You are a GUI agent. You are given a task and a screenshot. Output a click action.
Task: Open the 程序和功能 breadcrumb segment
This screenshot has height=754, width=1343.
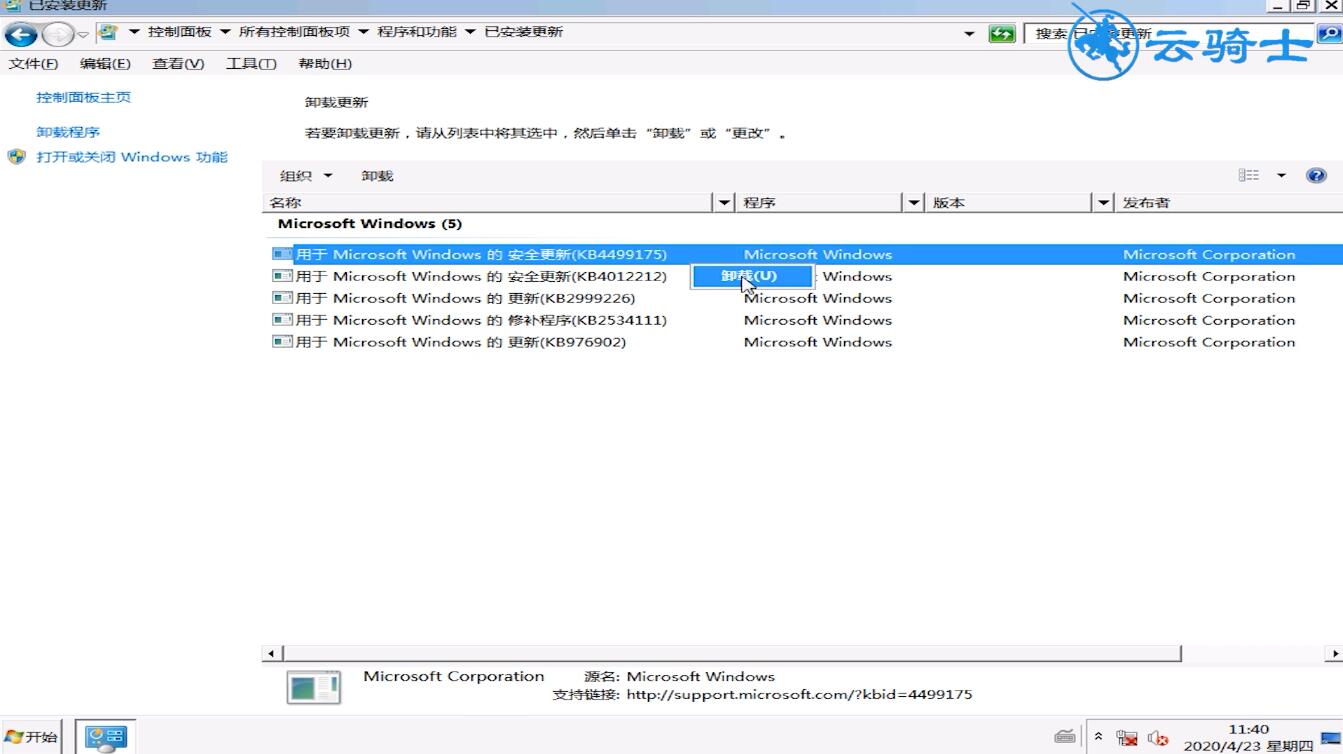pos(417,32)
